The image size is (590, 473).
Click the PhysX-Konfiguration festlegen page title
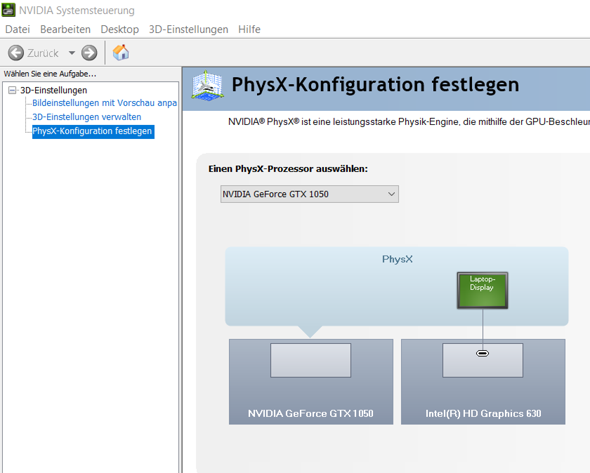pos(375,85)
